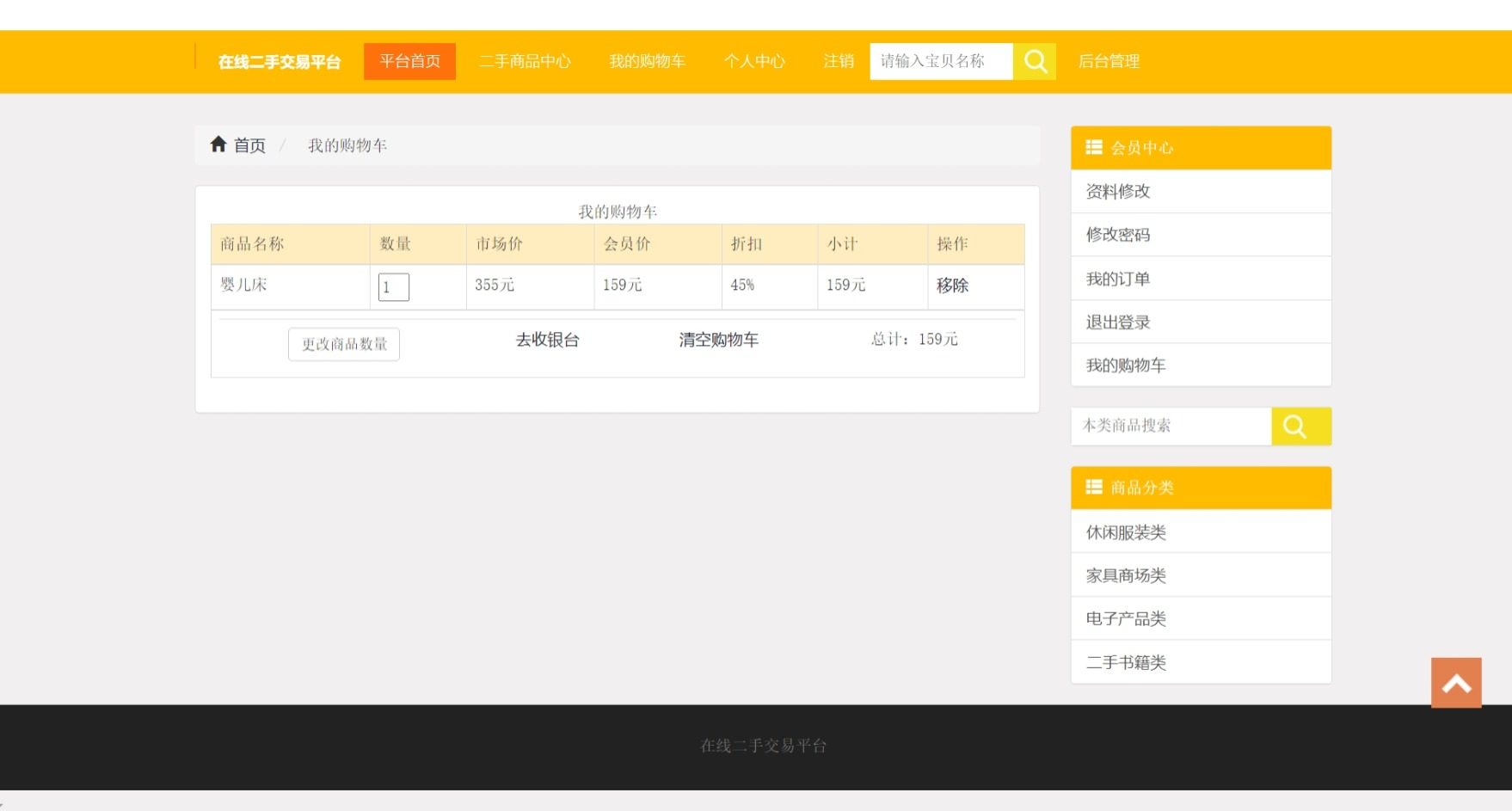Open 我的购物车 in top navigation
The height and width of the screenshot is (811, 1512).
click(x=647, y=61)
